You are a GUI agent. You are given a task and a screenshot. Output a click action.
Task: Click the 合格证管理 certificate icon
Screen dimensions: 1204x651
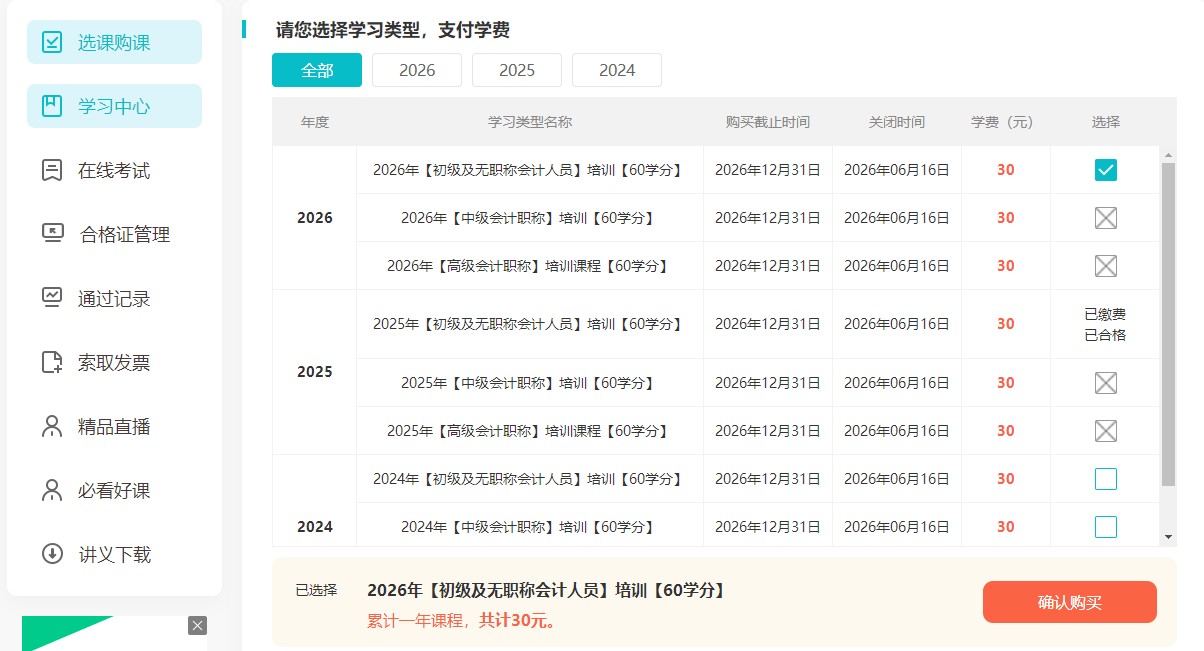[52, 234]
